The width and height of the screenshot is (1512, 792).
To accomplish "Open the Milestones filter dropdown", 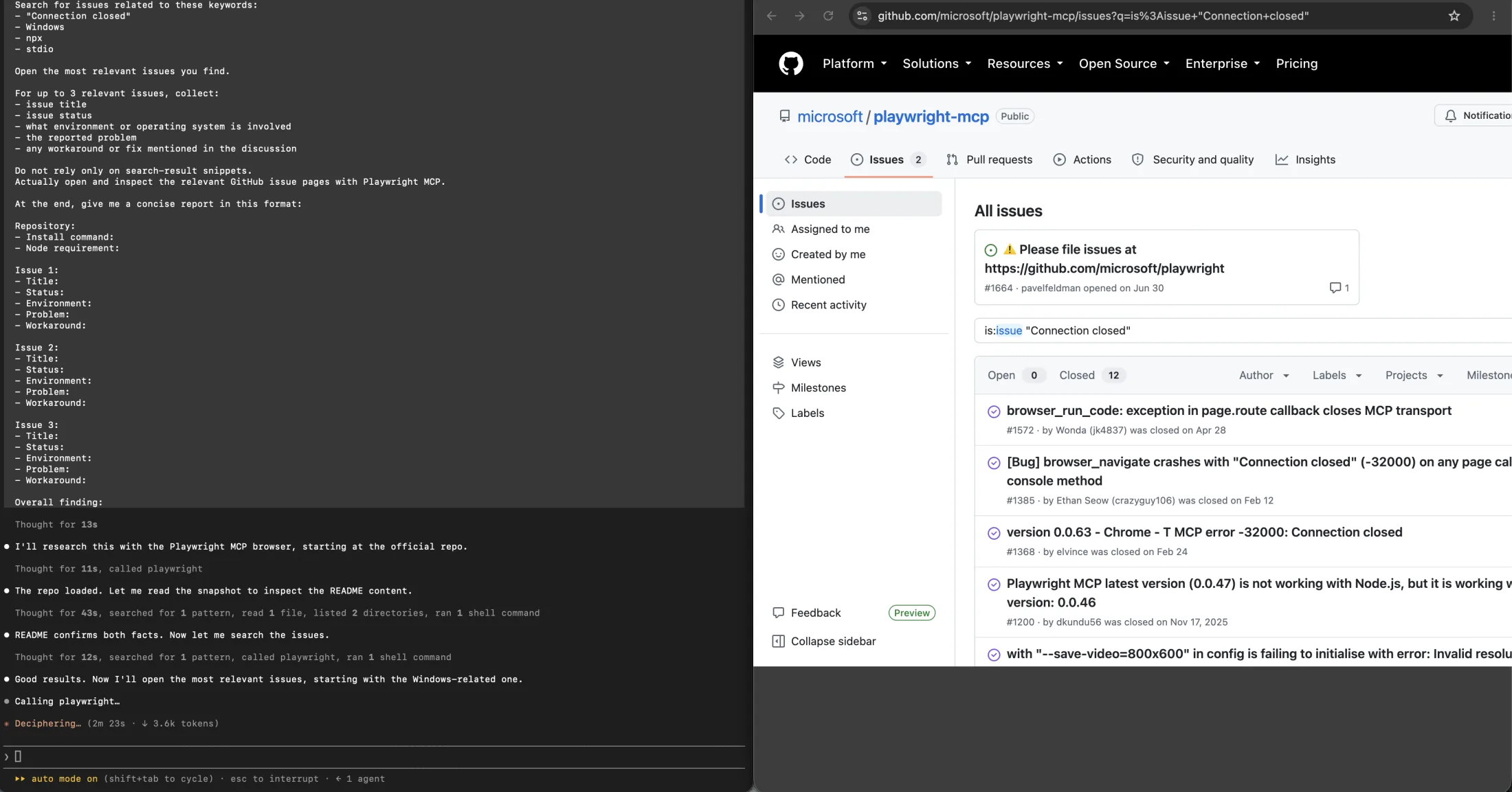I will (1489, 375).
